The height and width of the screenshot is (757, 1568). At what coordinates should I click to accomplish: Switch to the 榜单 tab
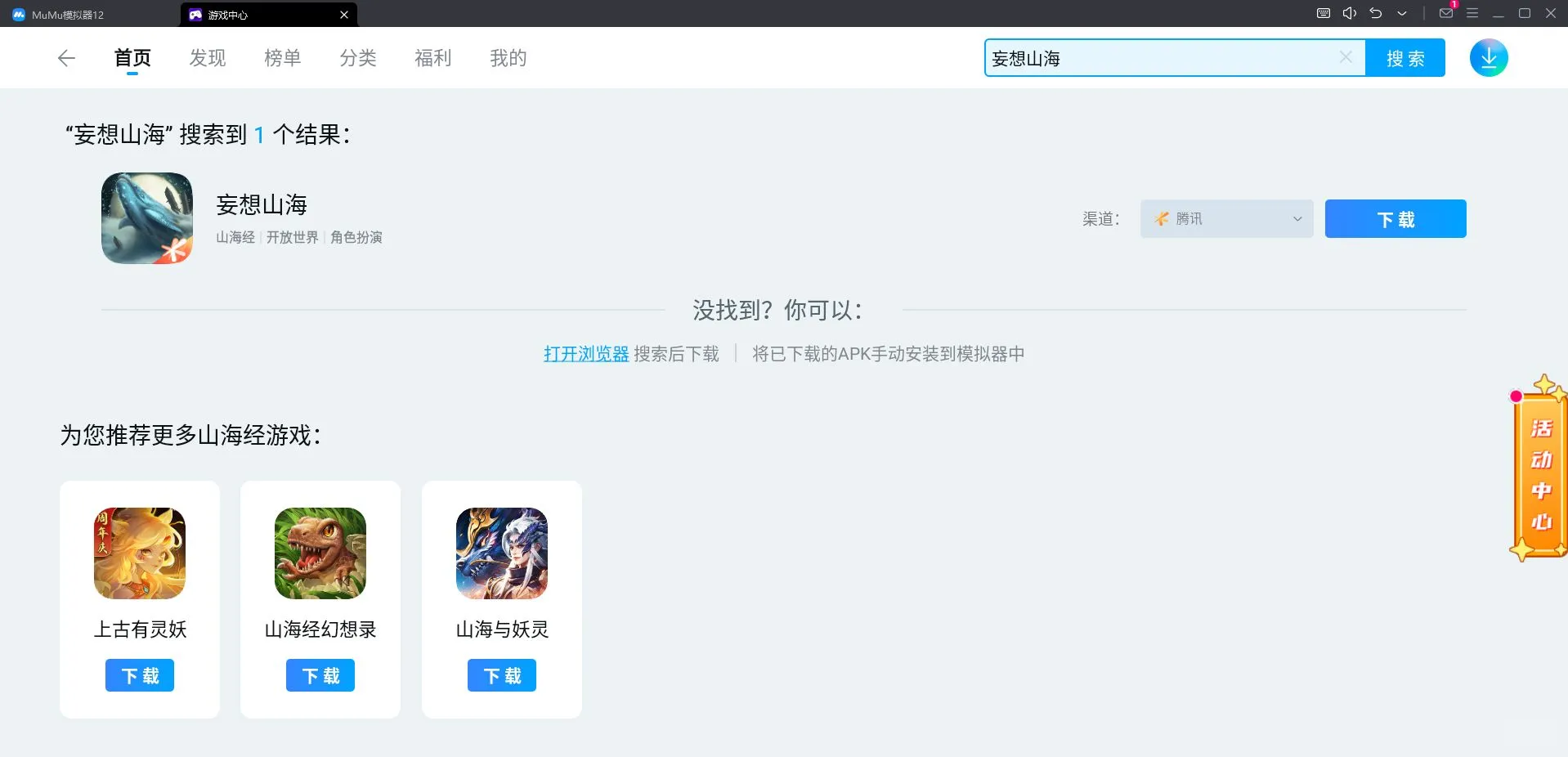click(x=283, y=57)
